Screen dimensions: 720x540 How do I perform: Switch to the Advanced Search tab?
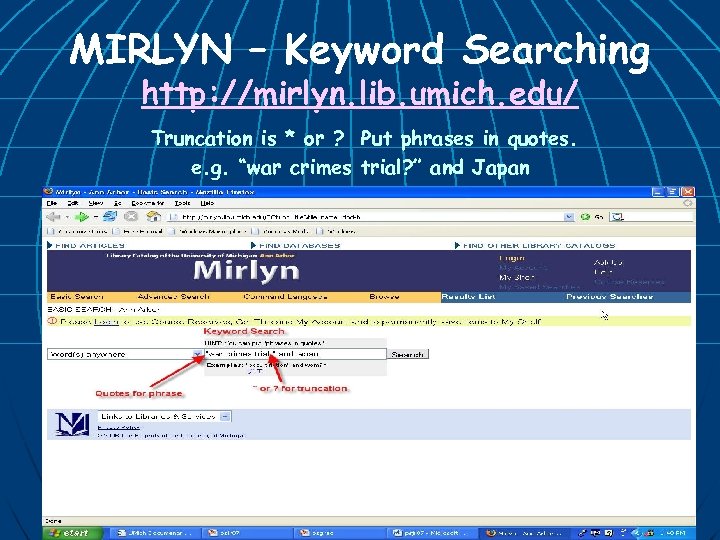[x=174, y=297]
